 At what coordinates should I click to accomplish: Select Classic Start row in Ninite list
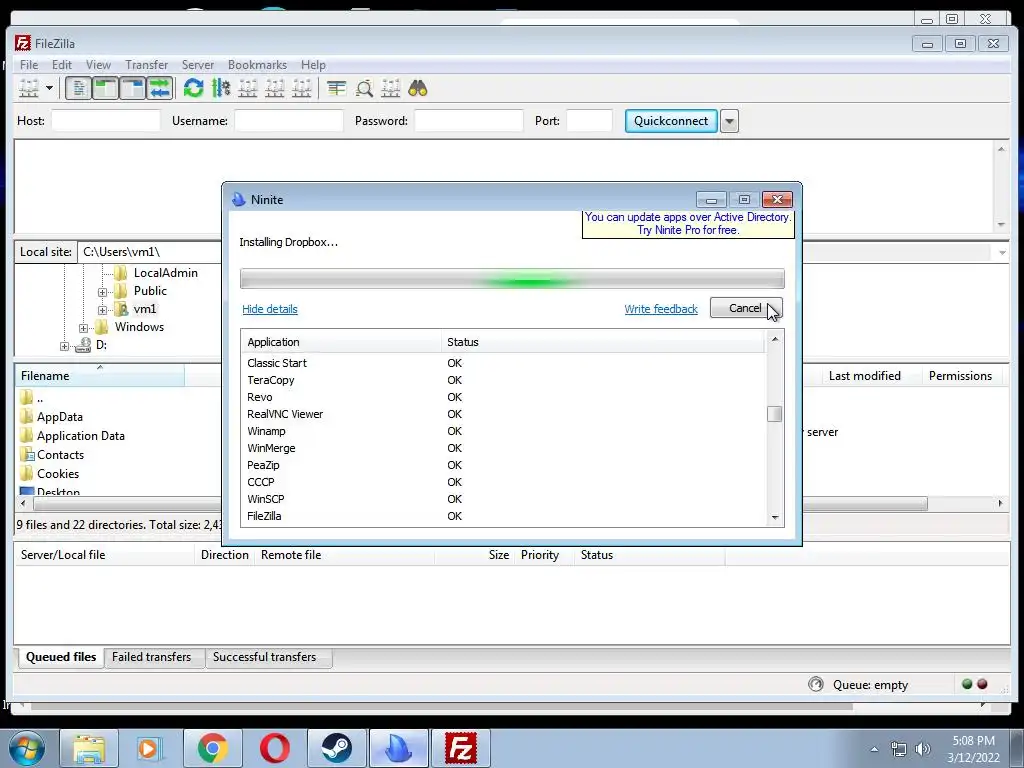503,363
